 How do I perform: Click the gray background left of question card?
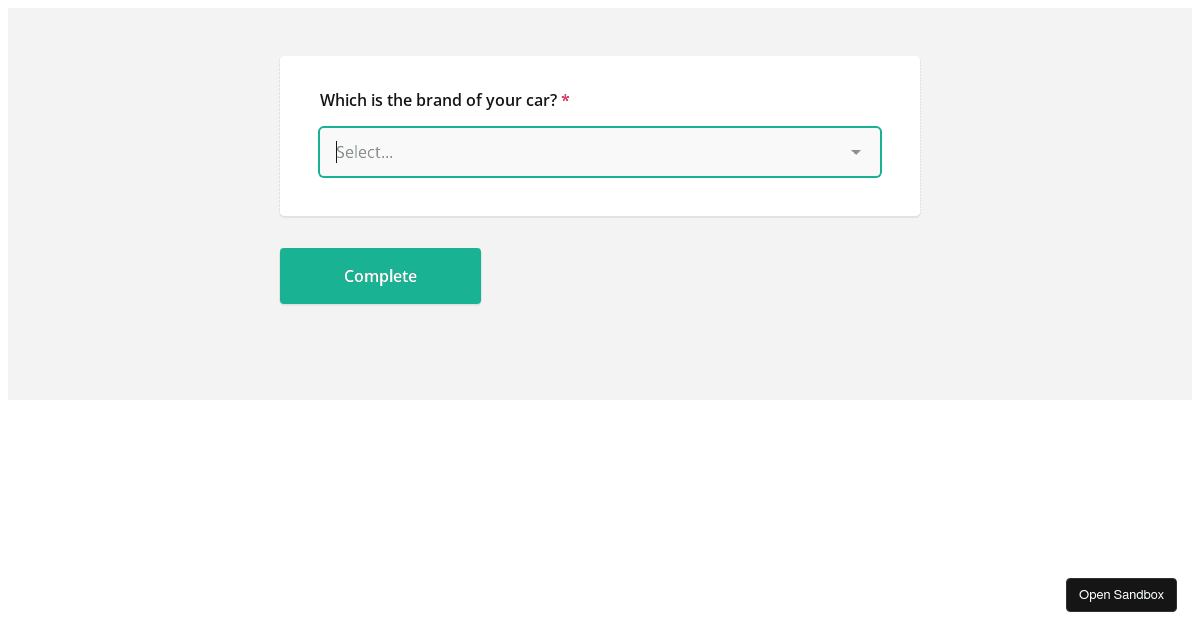[144, 136]
